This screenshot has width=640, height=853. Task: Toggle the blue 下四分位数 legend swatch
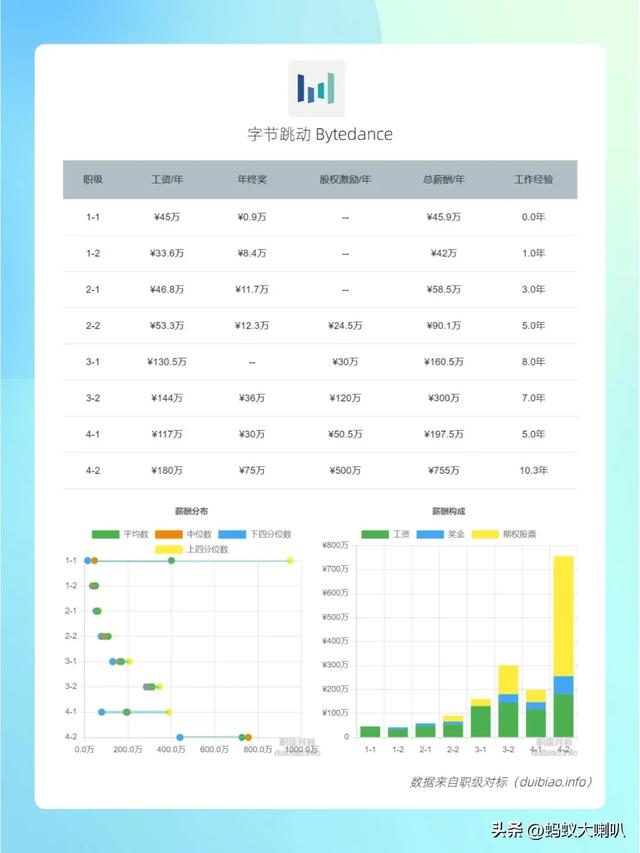pyautogui.click(x=232, y=534)
